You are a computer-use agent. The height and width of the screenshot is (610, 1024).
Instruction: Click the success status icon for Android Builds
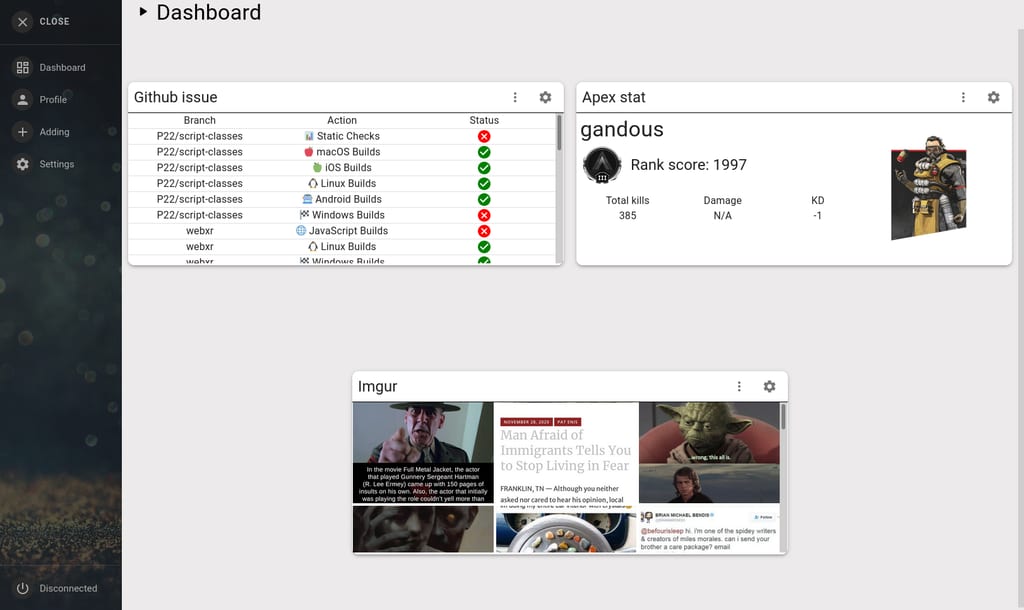484,199
